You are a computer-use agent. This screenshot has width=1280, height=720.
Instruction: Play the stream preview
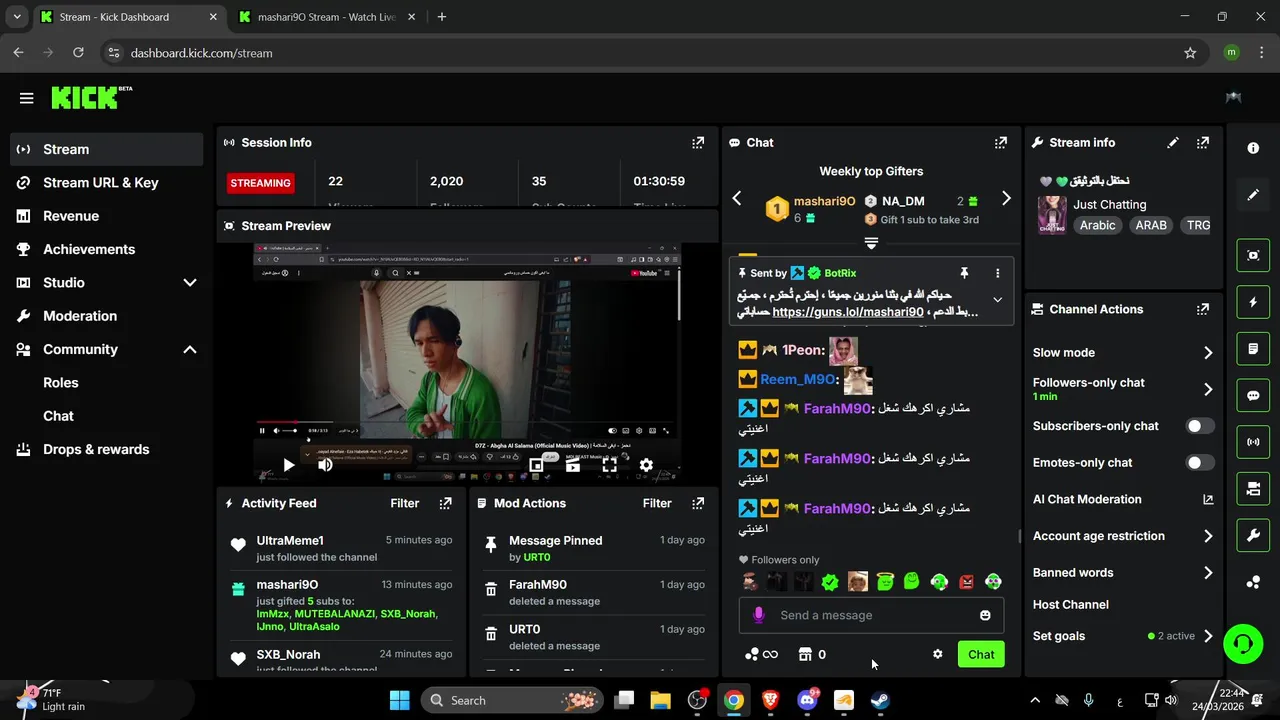(288, 465)
